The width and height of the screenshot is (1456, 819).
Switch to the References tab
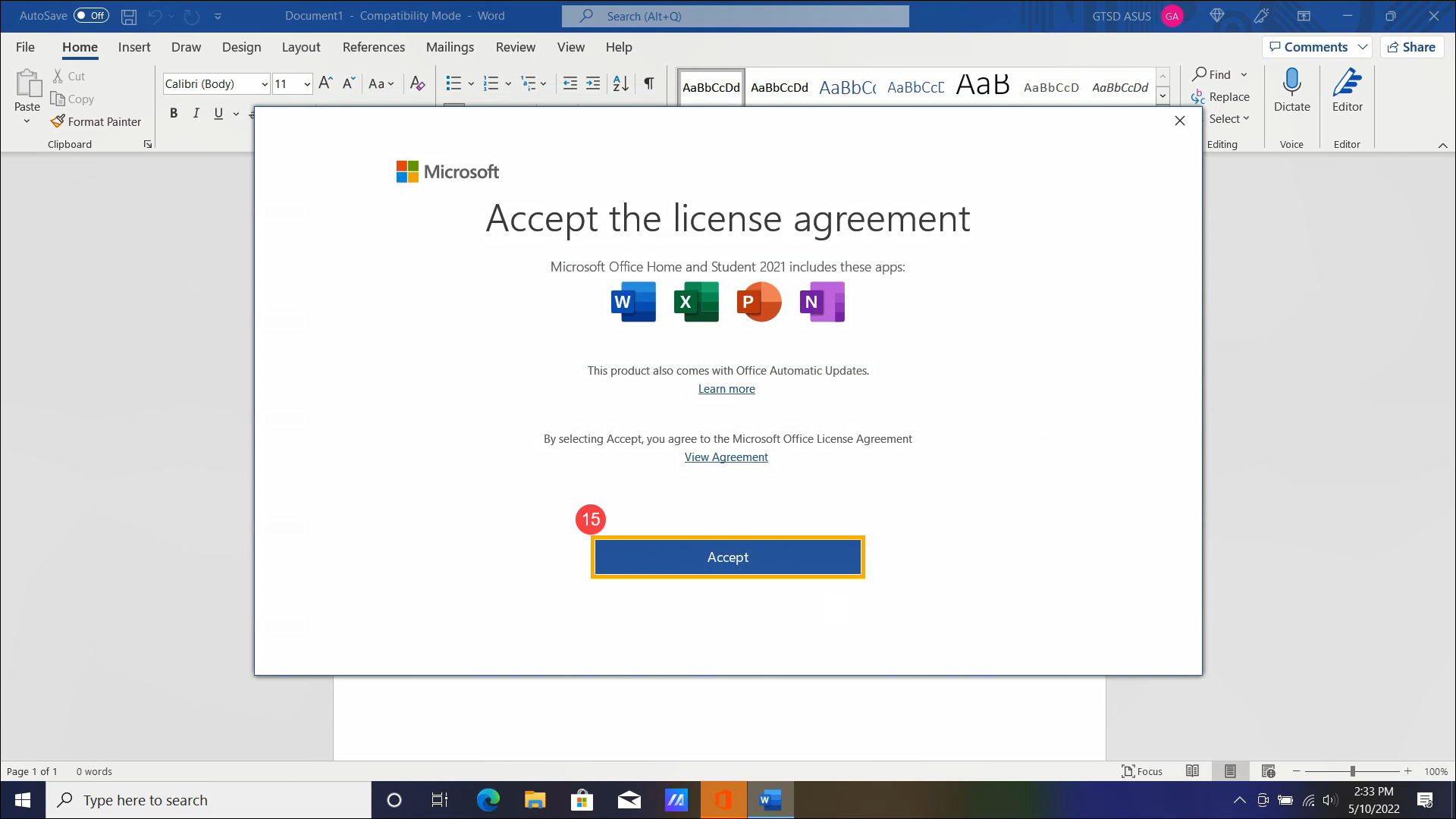coord(374,47)
